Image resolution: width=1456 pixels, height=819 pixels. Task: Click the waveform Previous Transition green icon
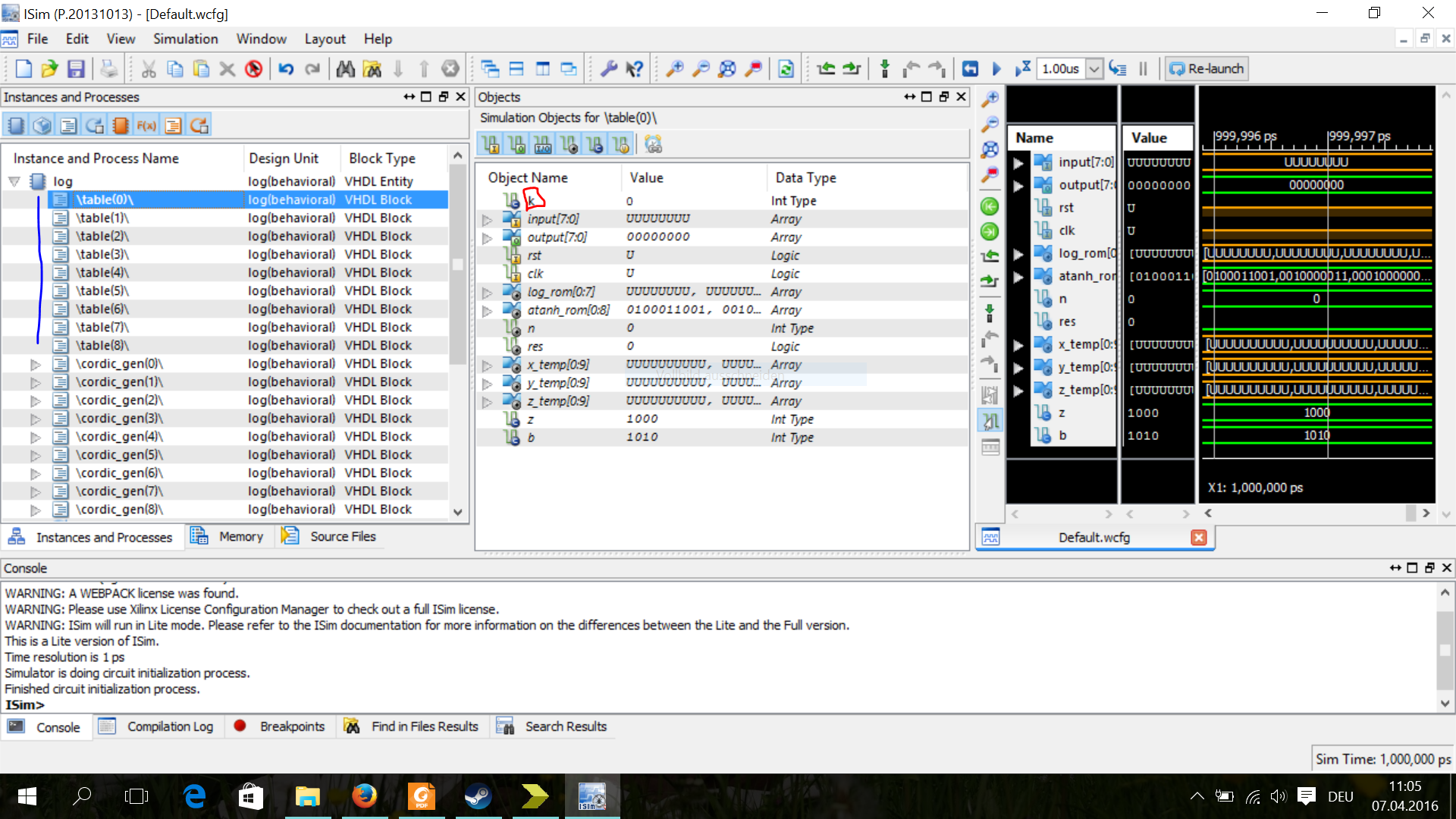tap(990, 206)
